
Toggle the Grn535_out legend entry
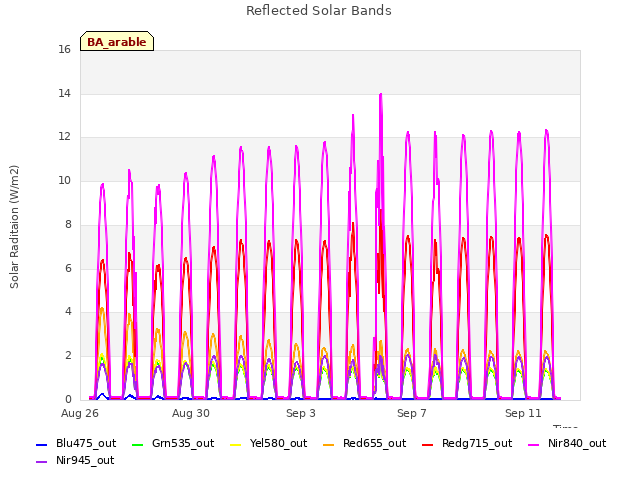pyautogui.click(x=173, y=443)
